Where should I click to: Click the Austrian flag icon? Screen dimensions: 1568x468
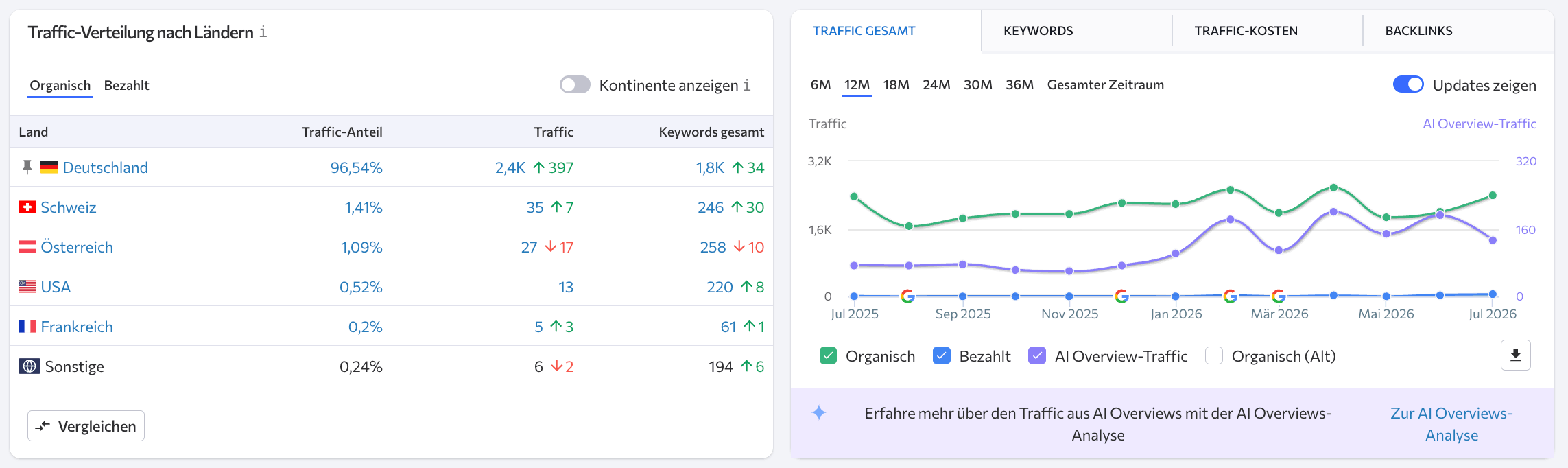[x=27, y=247]
